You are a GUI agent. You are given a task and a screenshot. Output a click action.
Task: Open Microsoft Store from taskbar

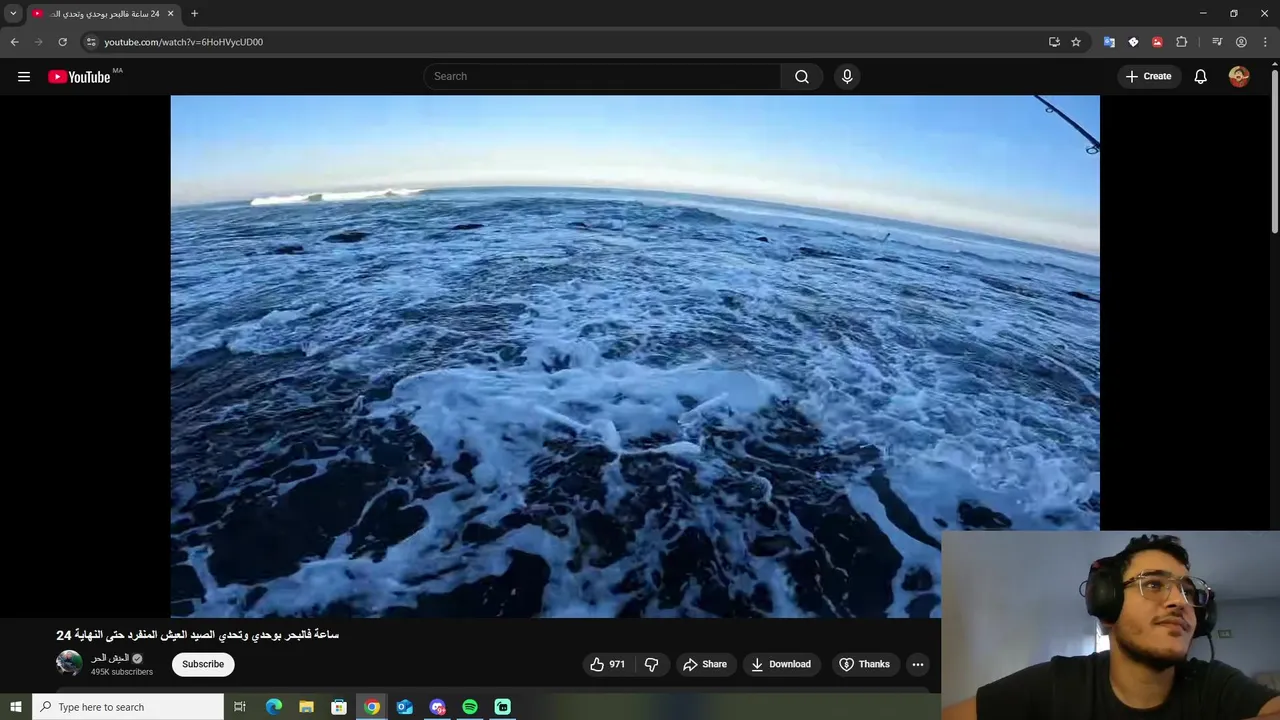pos(339,707)
